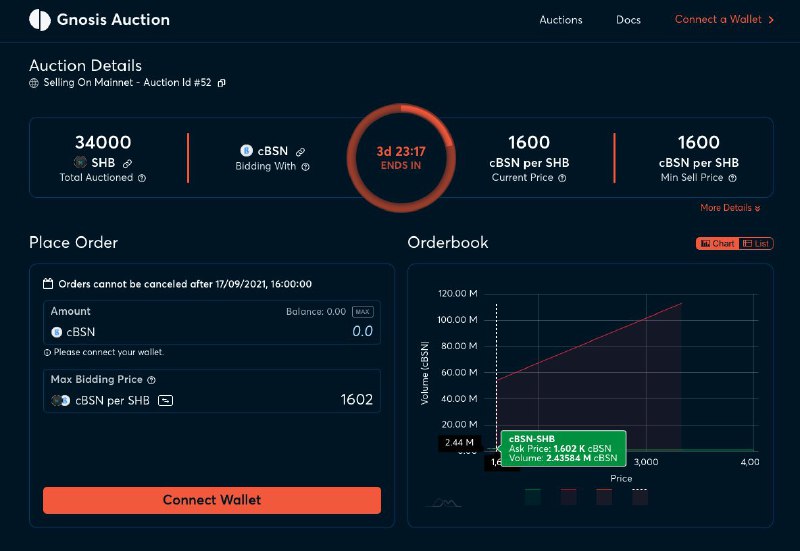800x551 pixels.
Task: Click the Max Bidding Price input showing 1602
Action: click(x=357, y=399)
